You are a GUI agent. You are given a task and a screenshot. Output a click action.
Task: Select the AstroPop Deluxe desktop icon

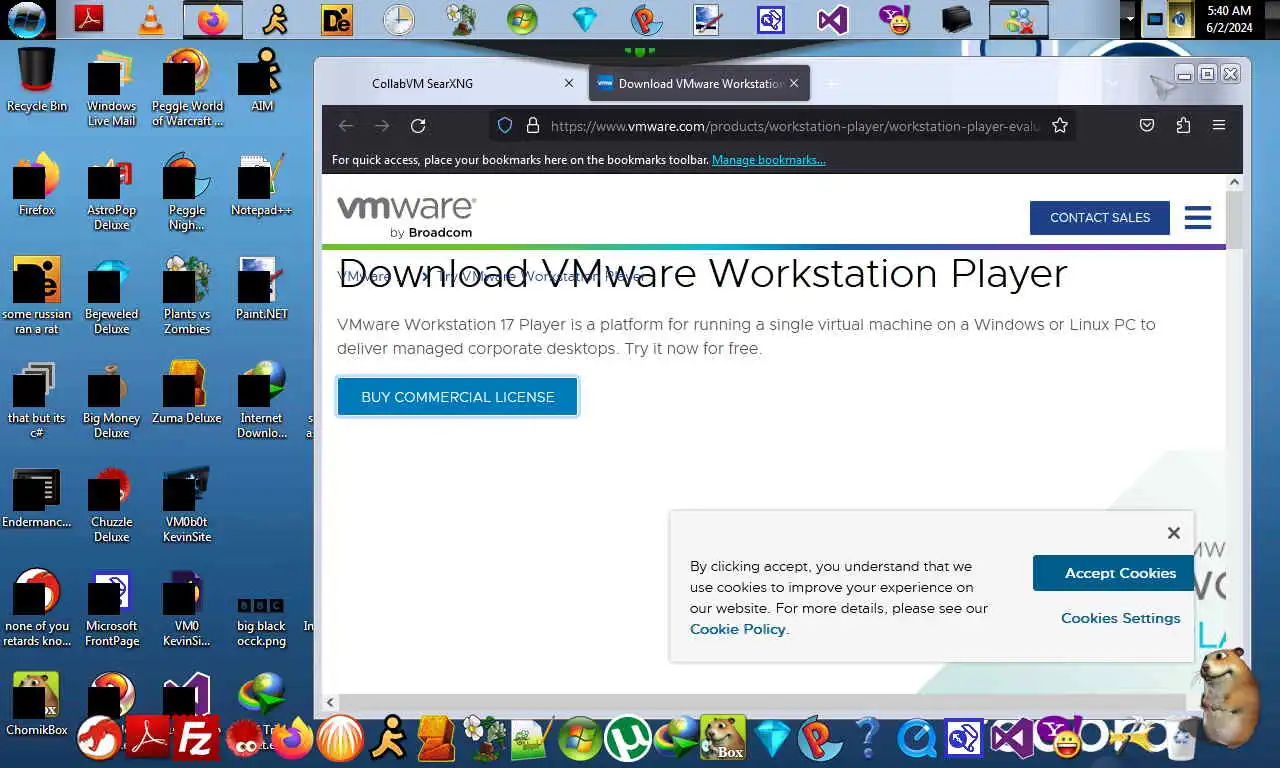pyautogui.click(x=111, y=191)
